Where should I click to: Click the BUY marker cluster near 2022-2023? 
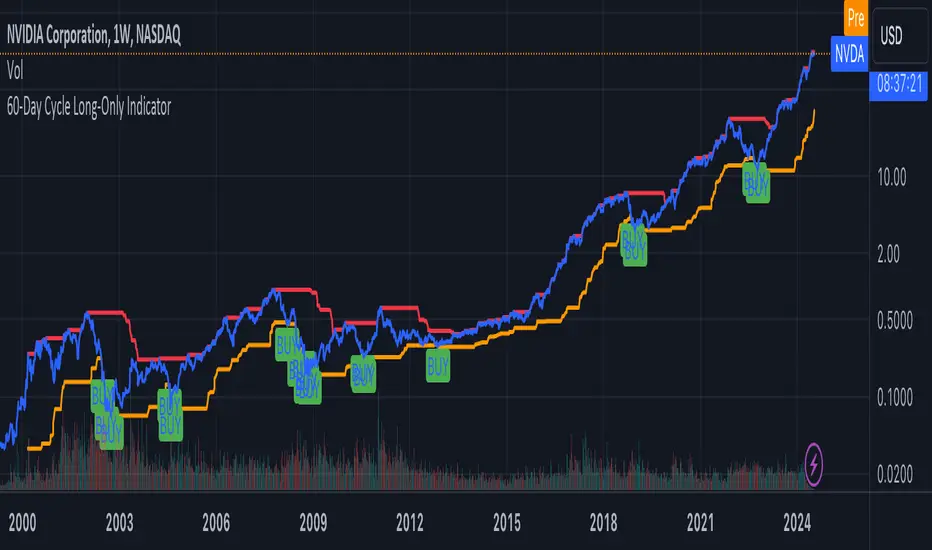(757, 183)
